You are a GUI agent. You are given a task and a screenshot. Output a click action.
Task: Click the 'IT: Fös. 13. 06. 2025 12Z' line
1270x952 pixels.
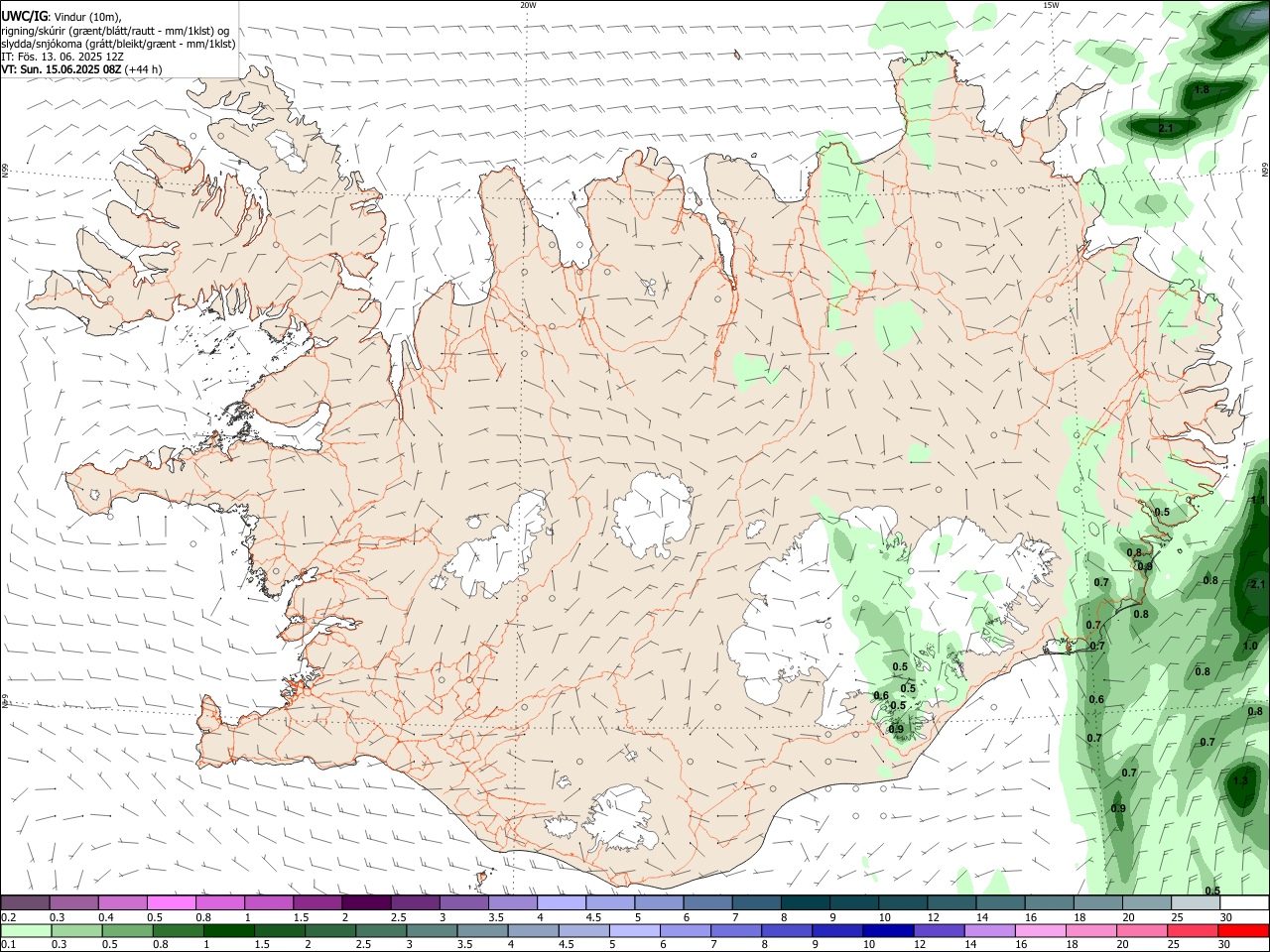coord(62,57)
